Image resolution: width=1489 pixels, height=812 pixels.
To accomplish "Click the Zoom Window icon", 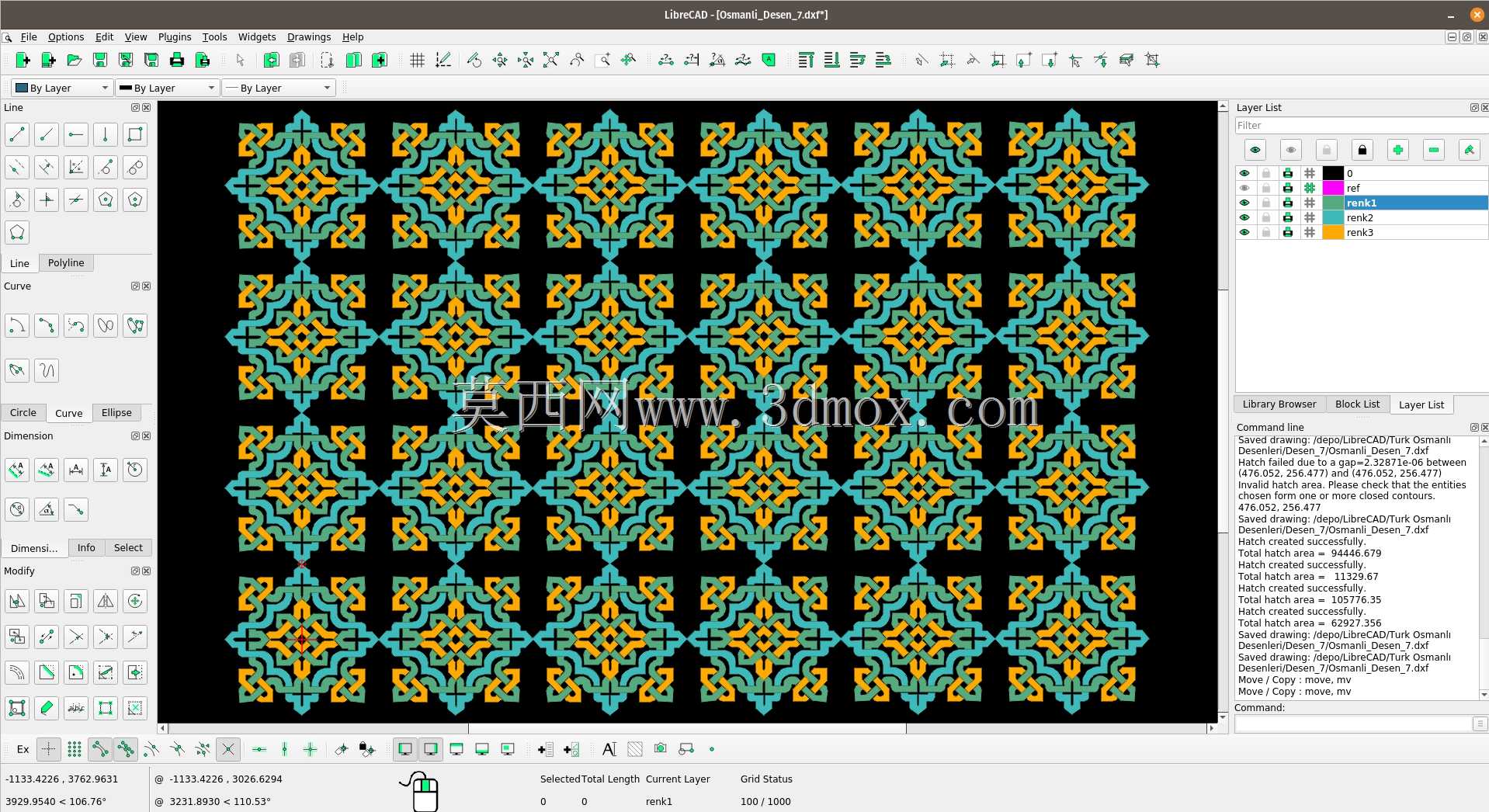I will coord(602,60).
